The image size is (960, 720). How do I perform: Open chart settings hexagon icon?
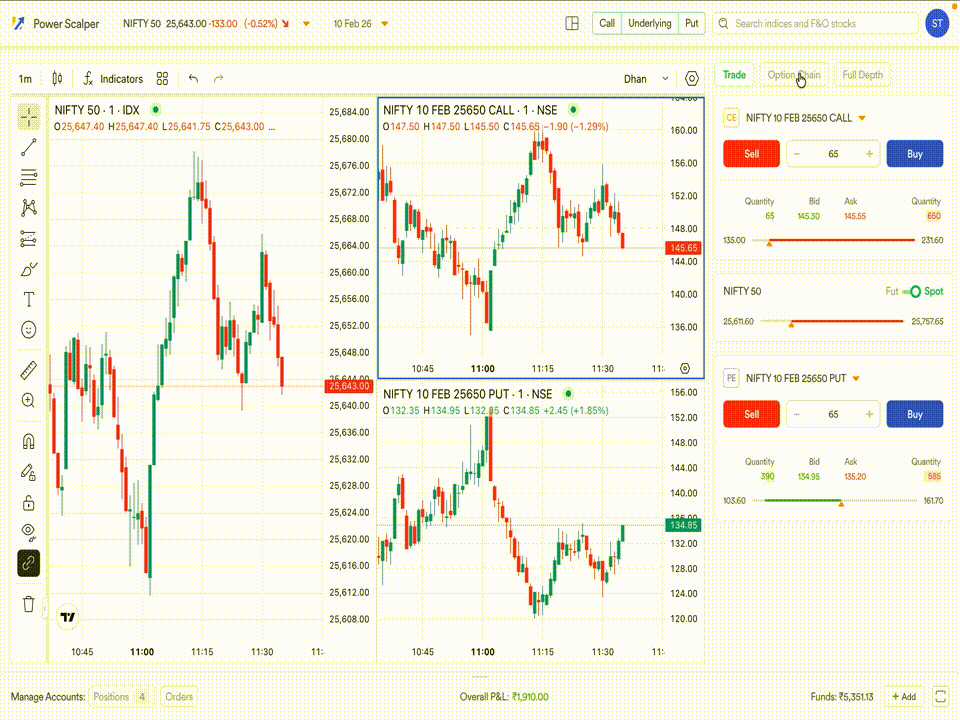click(x=692, y=79)
